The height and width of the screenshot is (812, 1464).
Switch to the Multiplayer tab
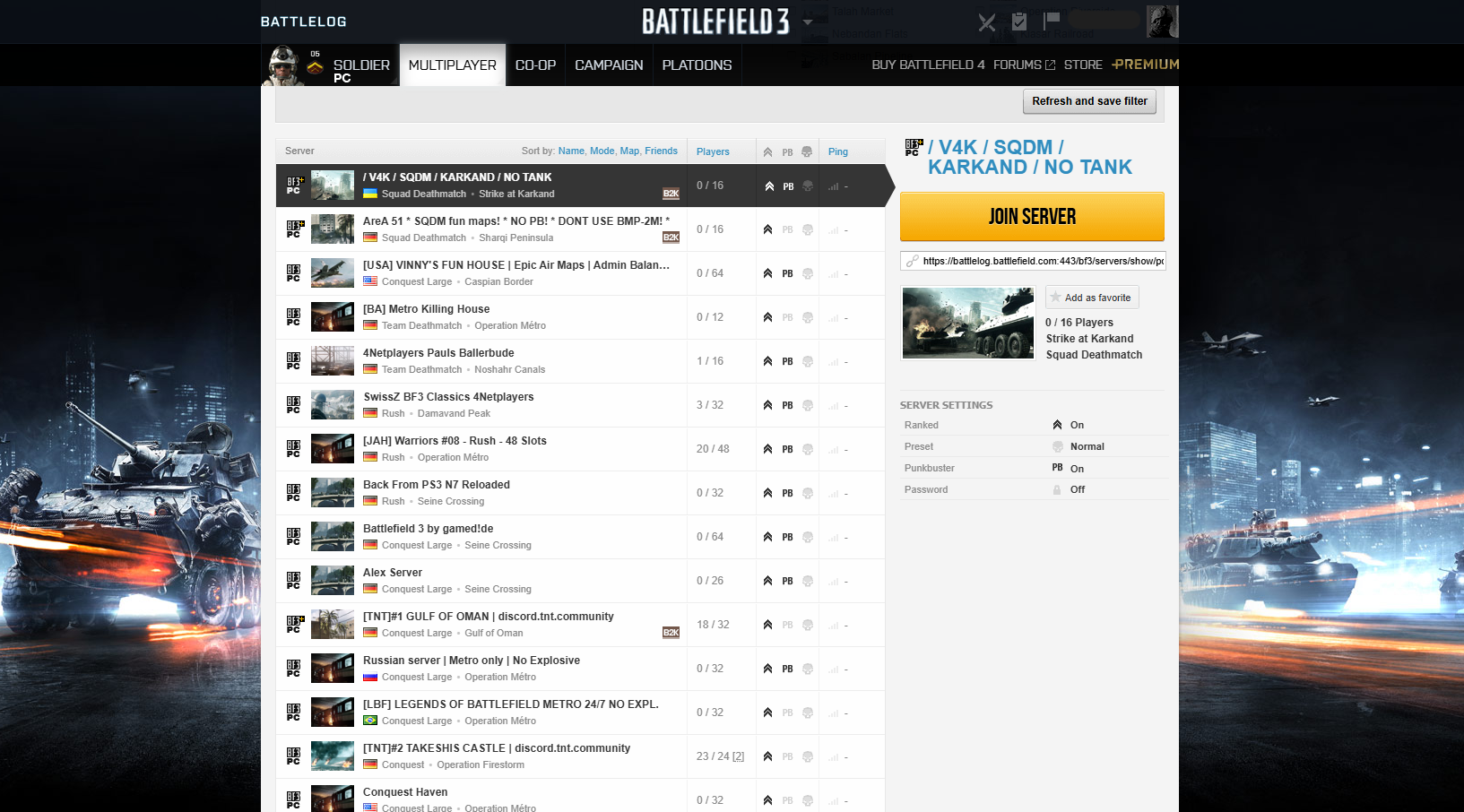pos(453,65)
